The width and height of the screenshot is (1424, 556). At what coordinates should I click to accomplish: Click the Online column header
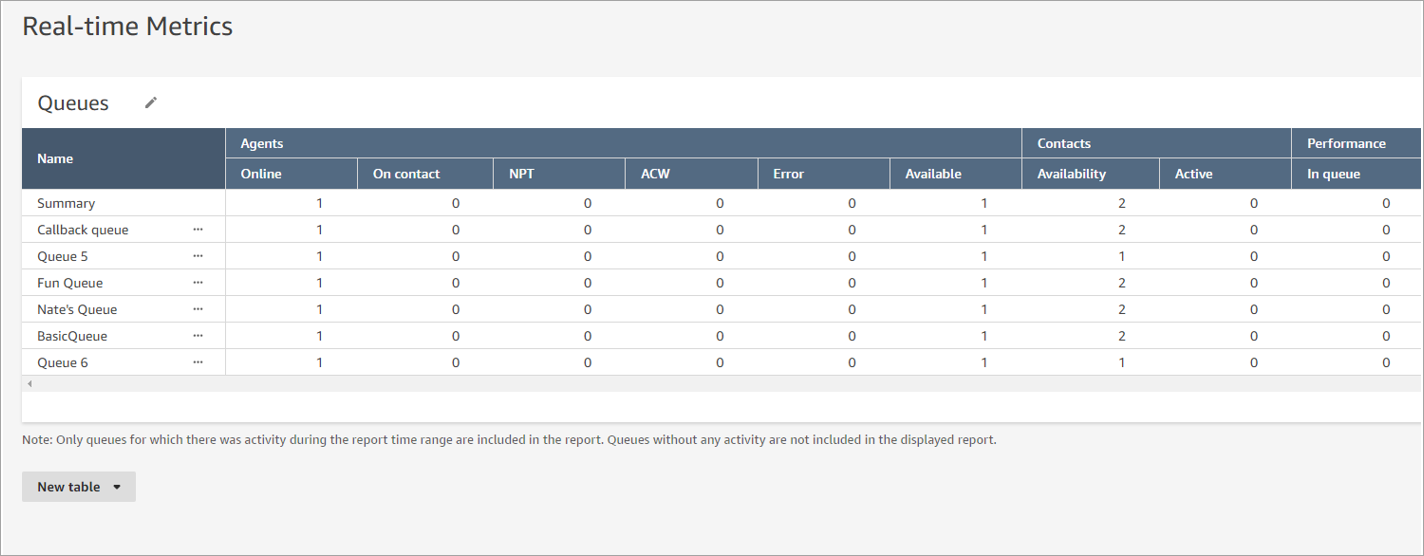pyautogui.click(x=261, y=174)
